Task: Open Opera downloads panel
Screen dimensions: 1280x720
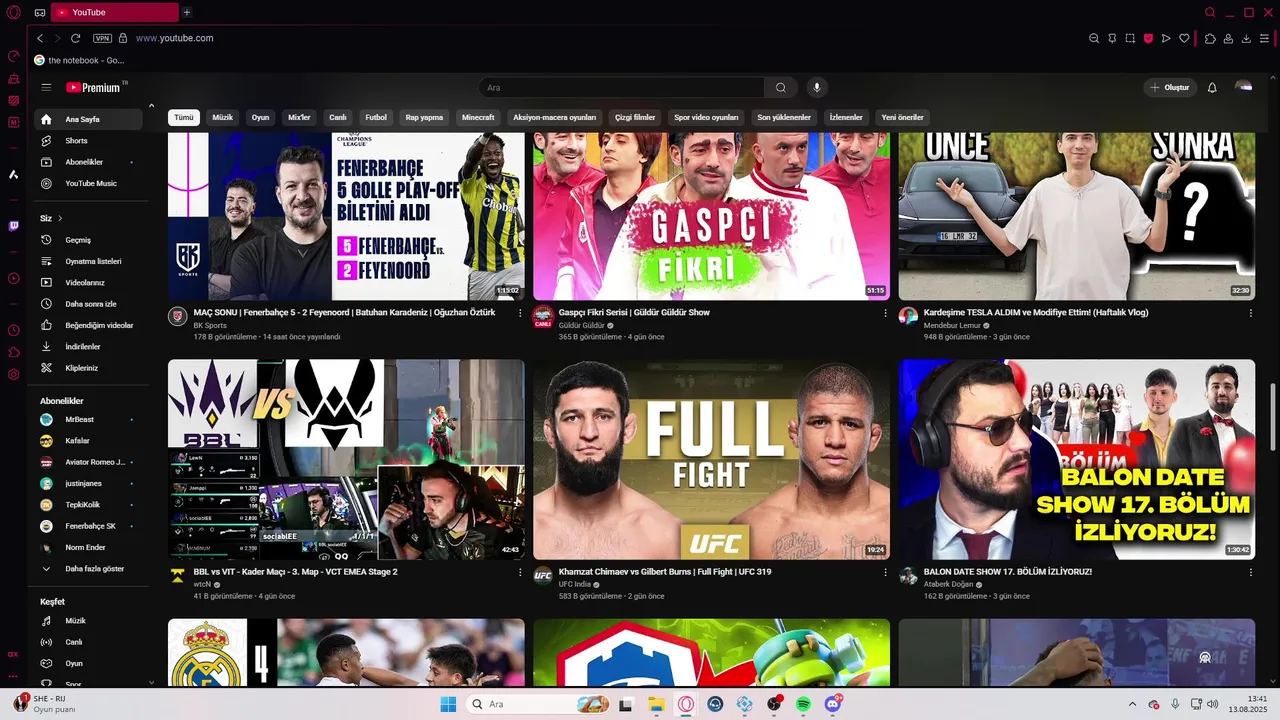Action: [x=1246, y=38]
